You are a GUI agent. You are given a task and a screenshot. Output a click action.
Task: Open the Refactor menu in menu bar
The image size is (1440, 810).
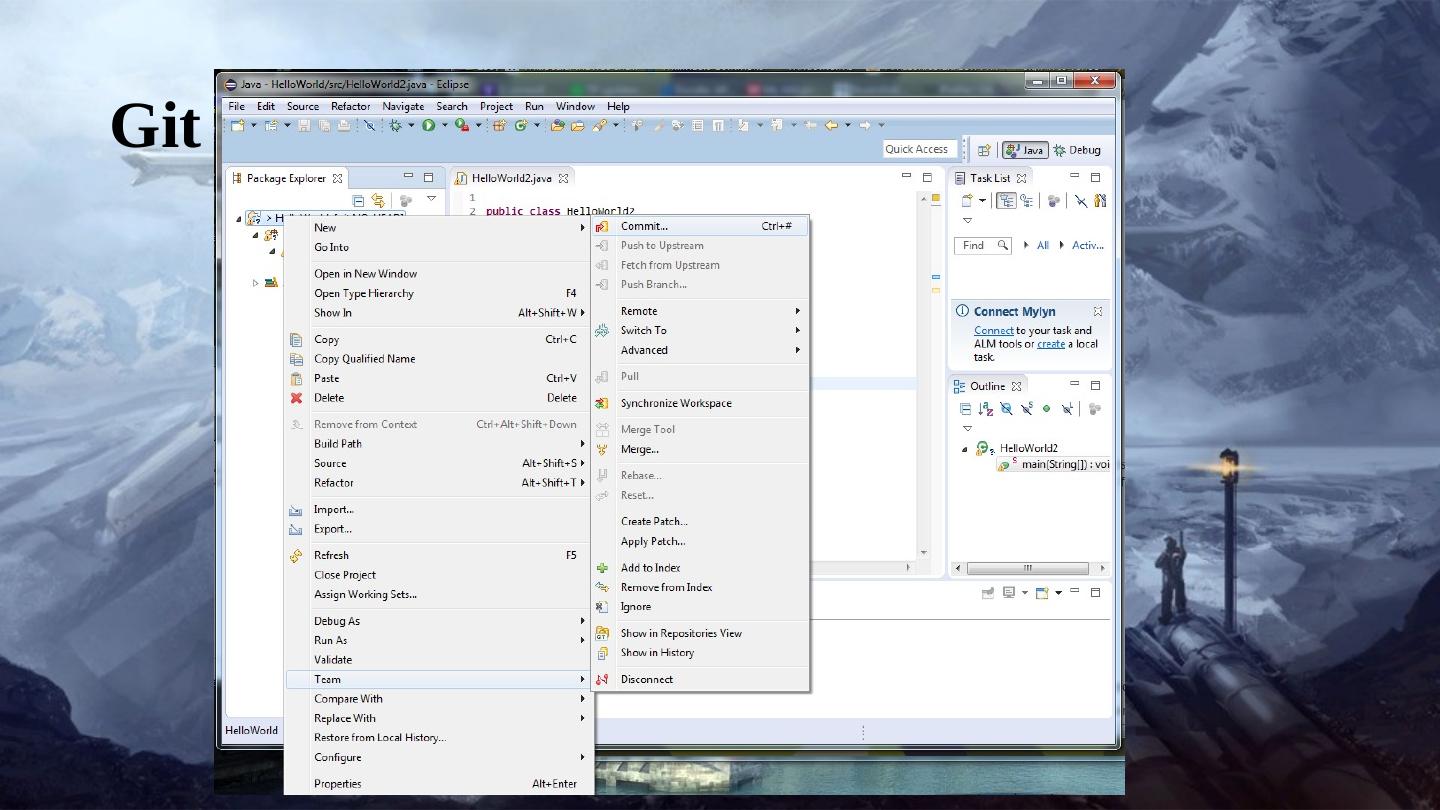pos(350,106)
